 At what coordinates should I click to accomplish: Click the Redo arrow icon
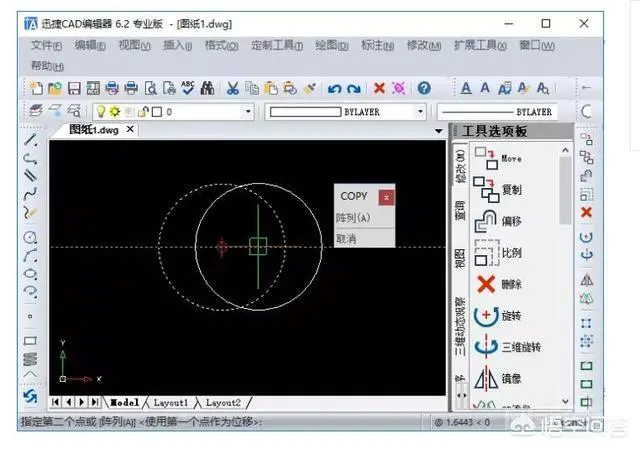click(353, 88)
